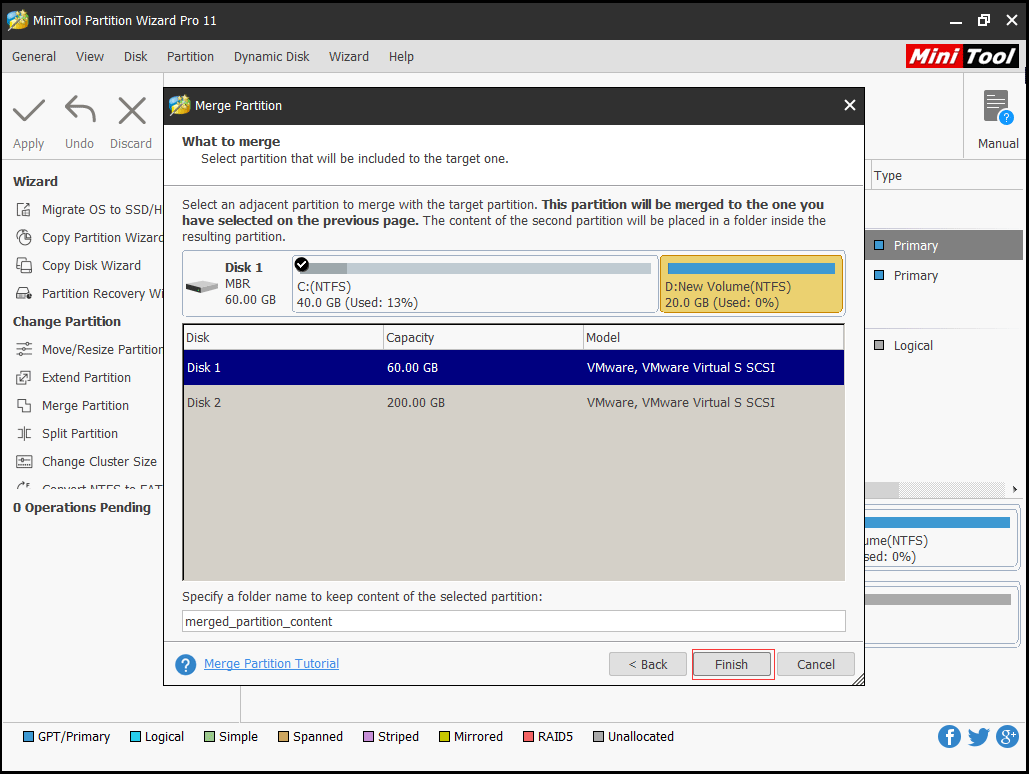
Task: Click the Split Partition icon
Action: [24, 433]
